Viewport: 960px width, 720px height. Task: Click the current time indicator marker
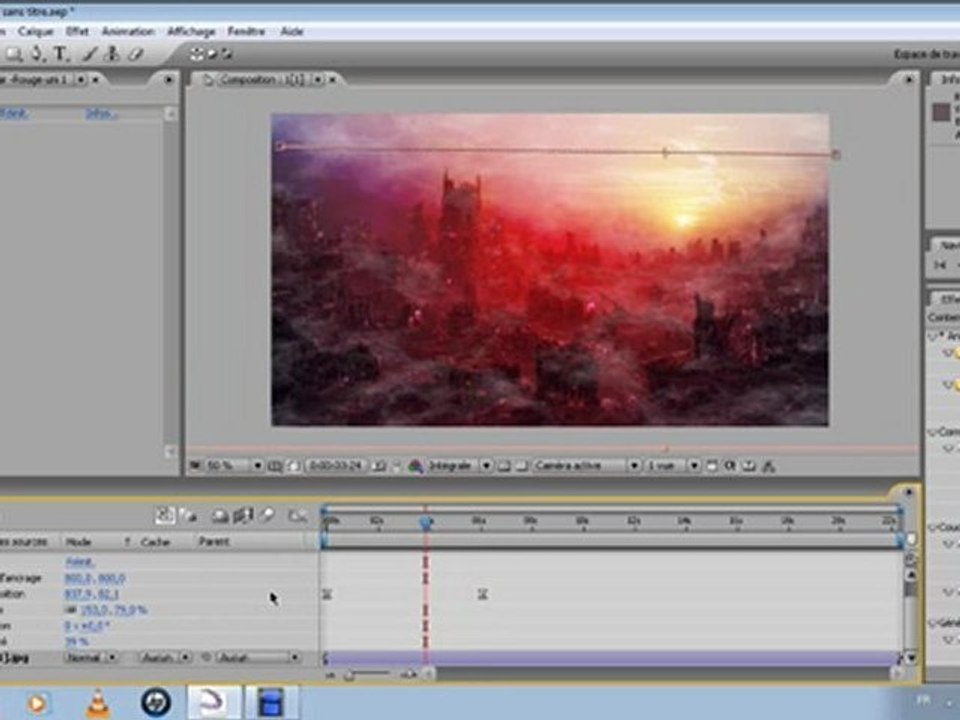[426, 522]
